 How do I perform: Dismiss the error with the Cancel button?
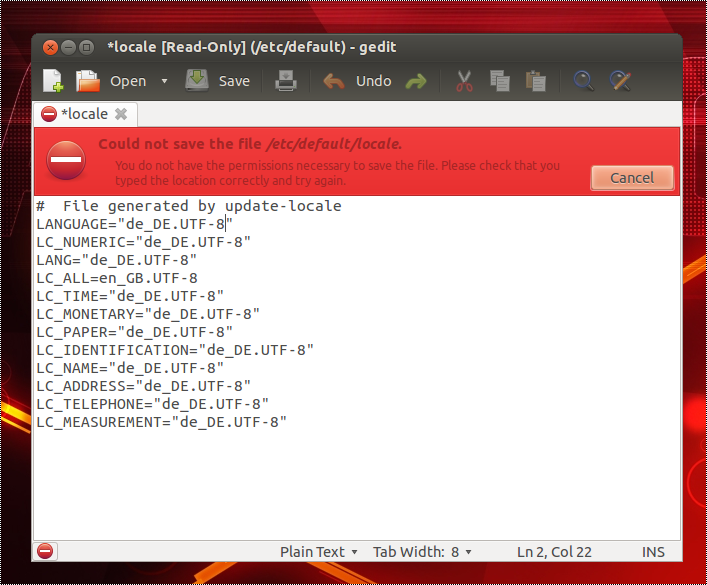[x=632, y=178]
